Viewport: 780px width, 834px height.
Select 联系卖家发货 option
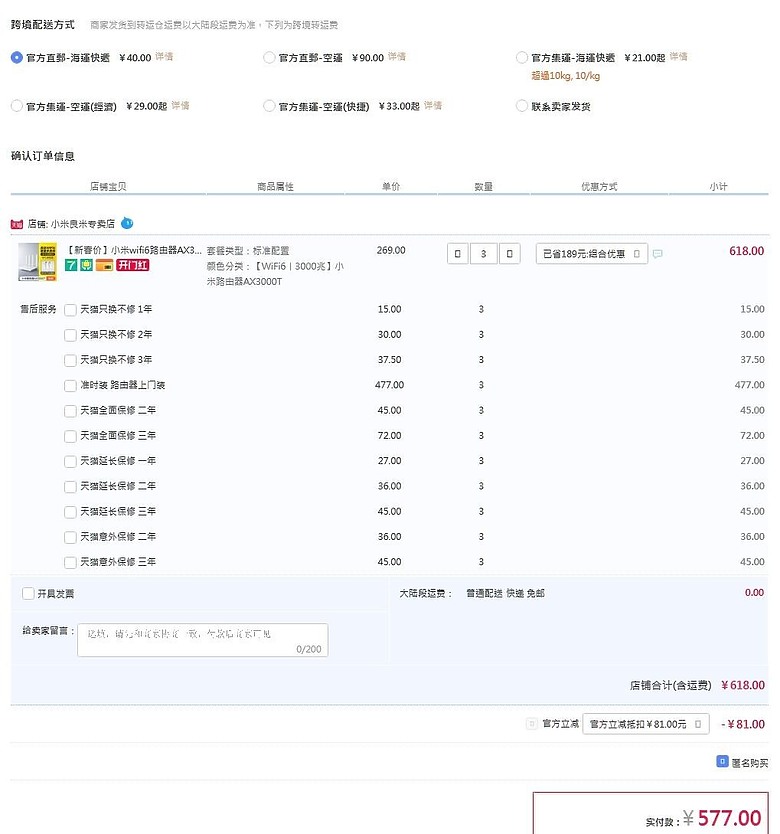coord(522,106)
